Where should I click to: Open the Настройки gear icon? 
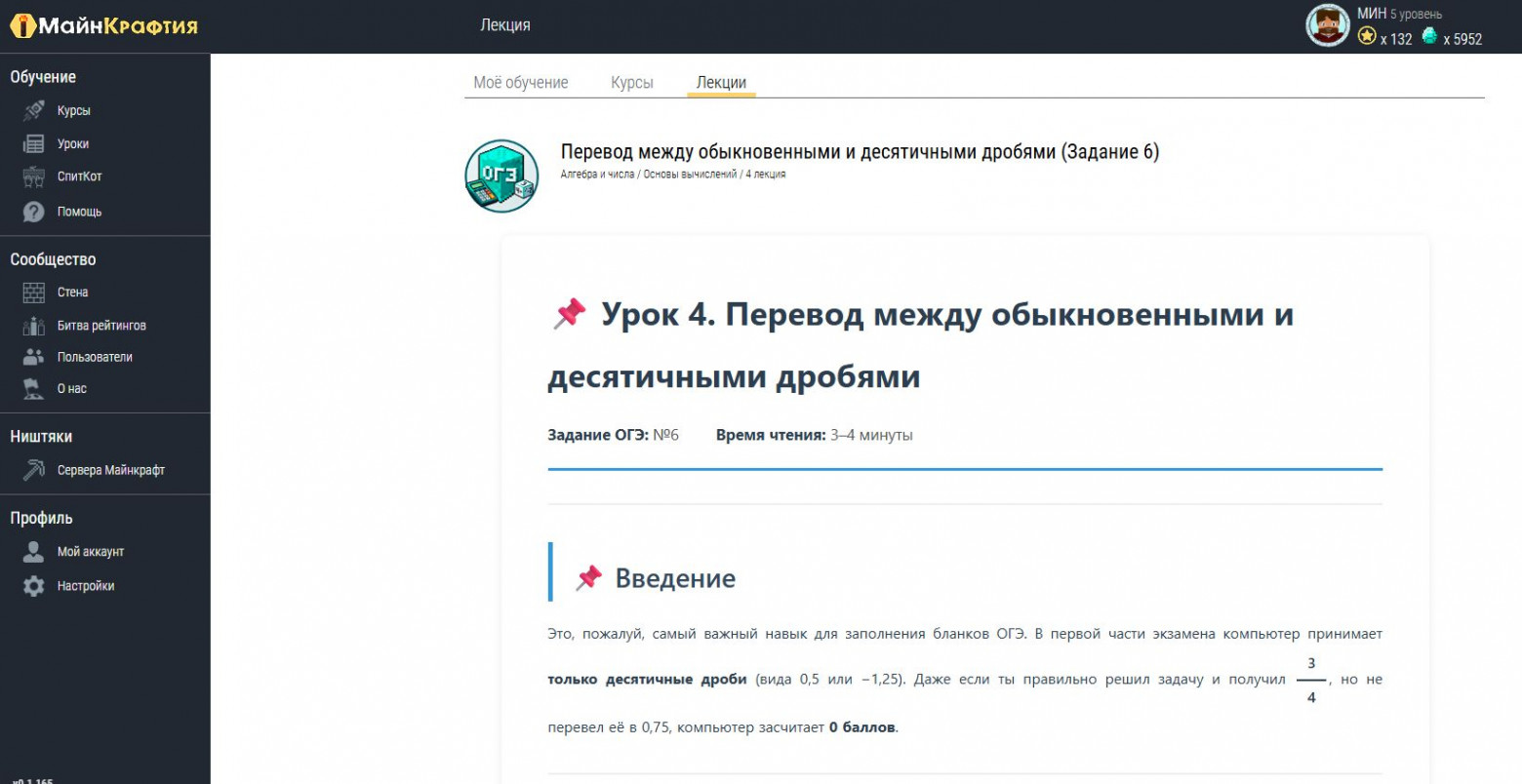[32, 586]
